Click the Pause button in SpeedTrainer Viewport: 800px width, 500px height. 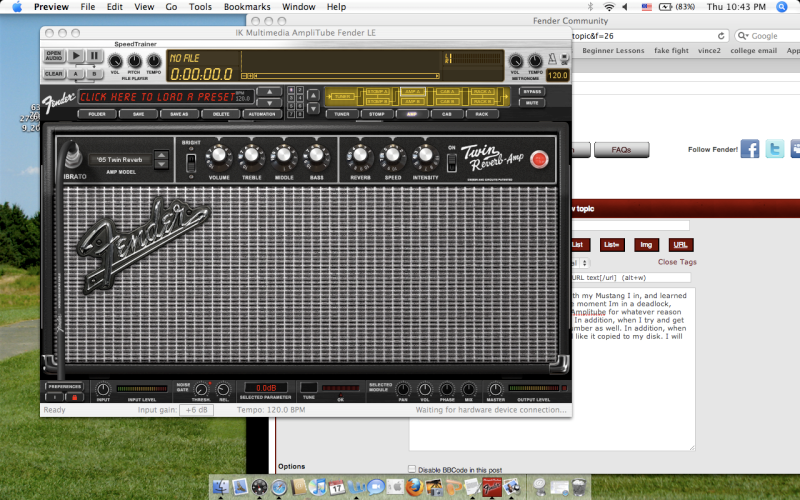coord(94,56)
